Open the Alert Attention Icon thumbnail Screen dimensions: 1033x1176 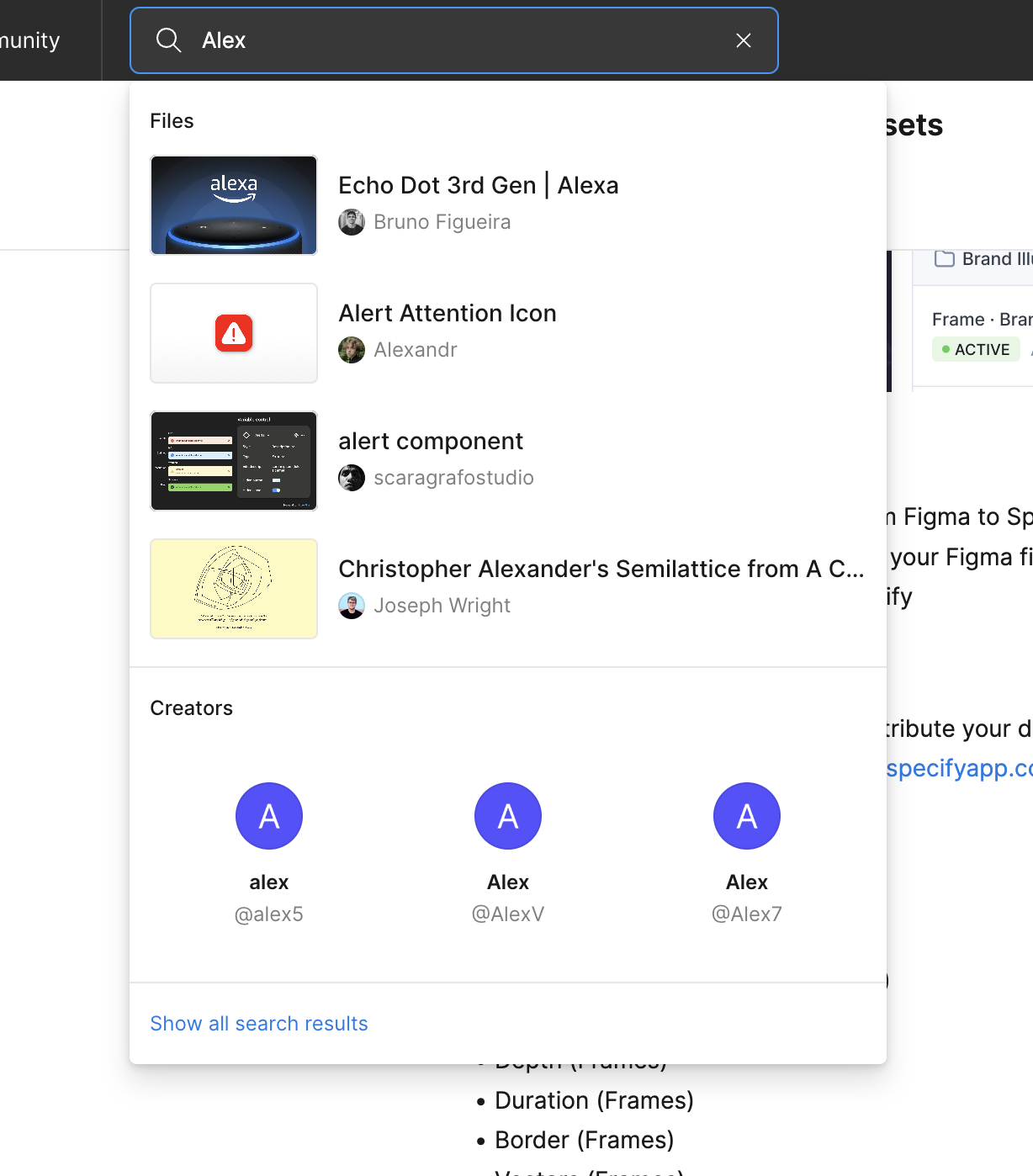234,333
